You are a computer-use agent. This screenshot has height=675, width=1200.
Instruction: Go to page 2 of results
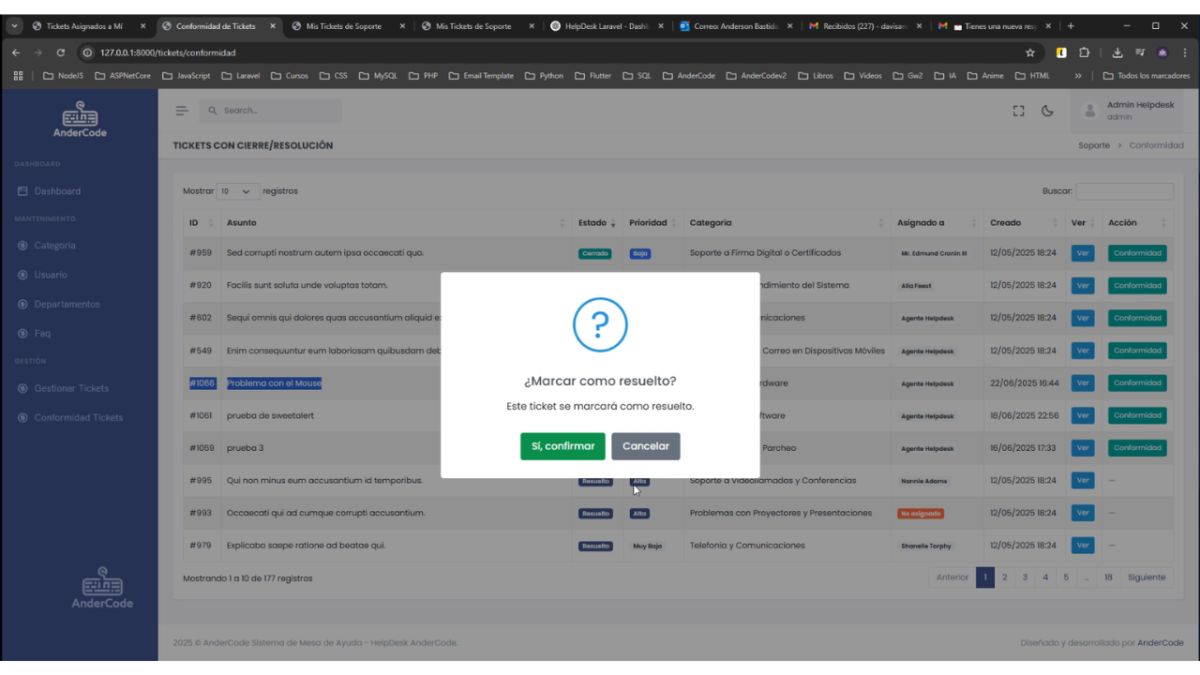click(1005, 578)
